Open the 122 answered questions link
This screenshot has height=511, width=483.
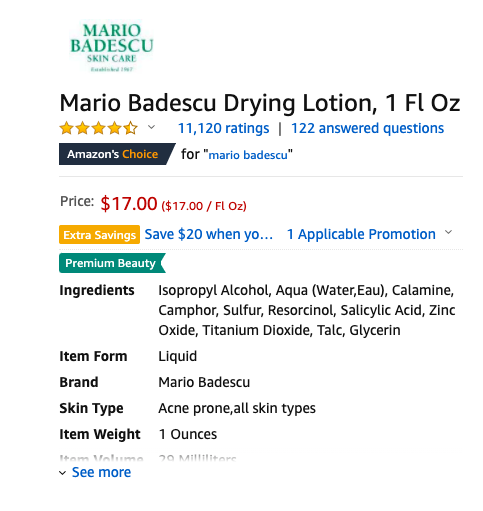367,128
